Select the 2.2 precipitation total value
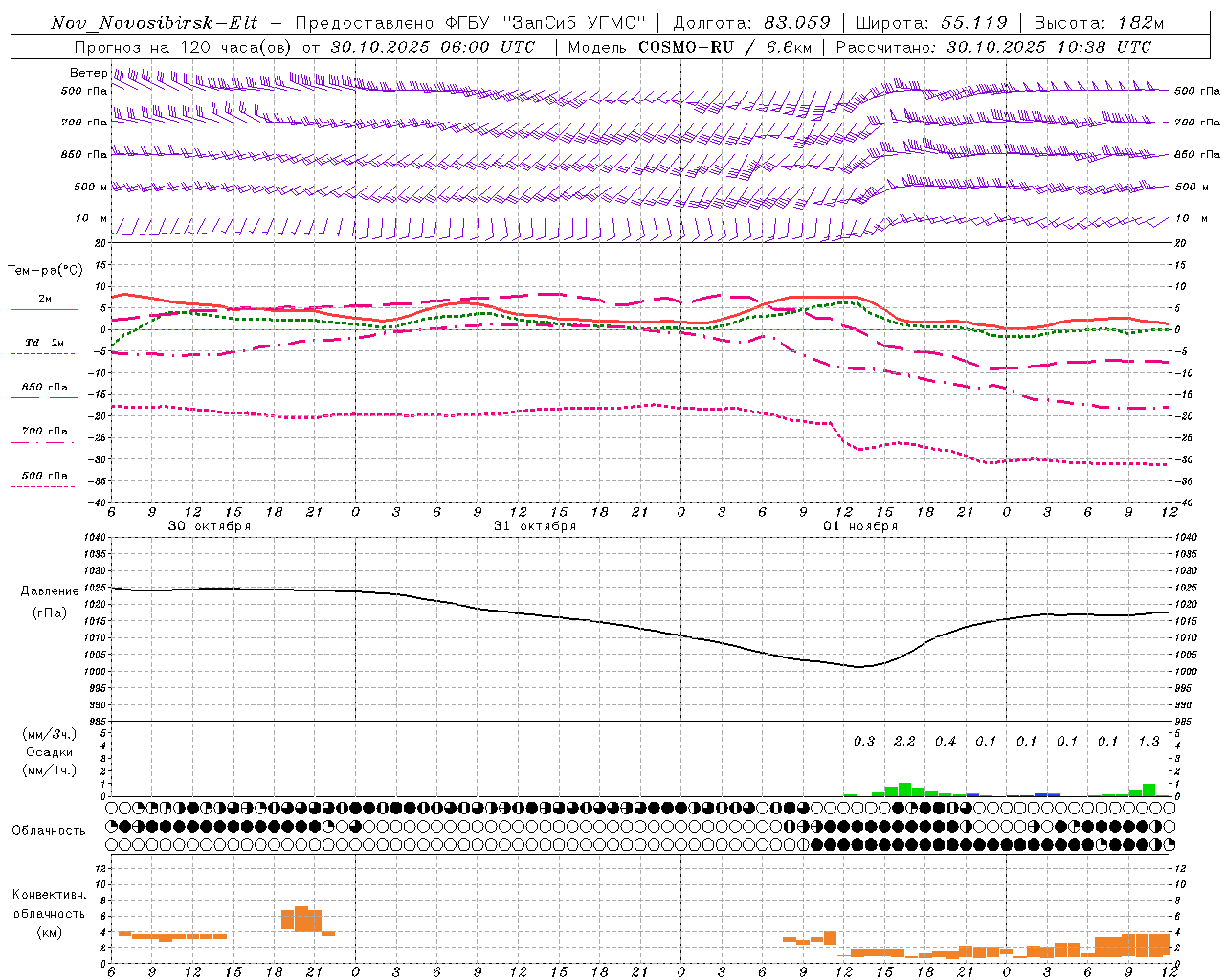1225x980 pixels. (x=904, y=742)
